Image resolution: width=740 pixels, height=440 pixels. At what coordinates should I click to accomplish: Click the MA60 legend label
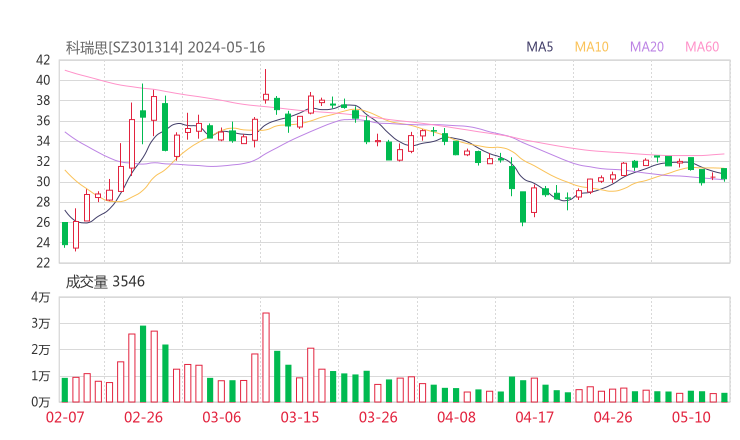702,47
